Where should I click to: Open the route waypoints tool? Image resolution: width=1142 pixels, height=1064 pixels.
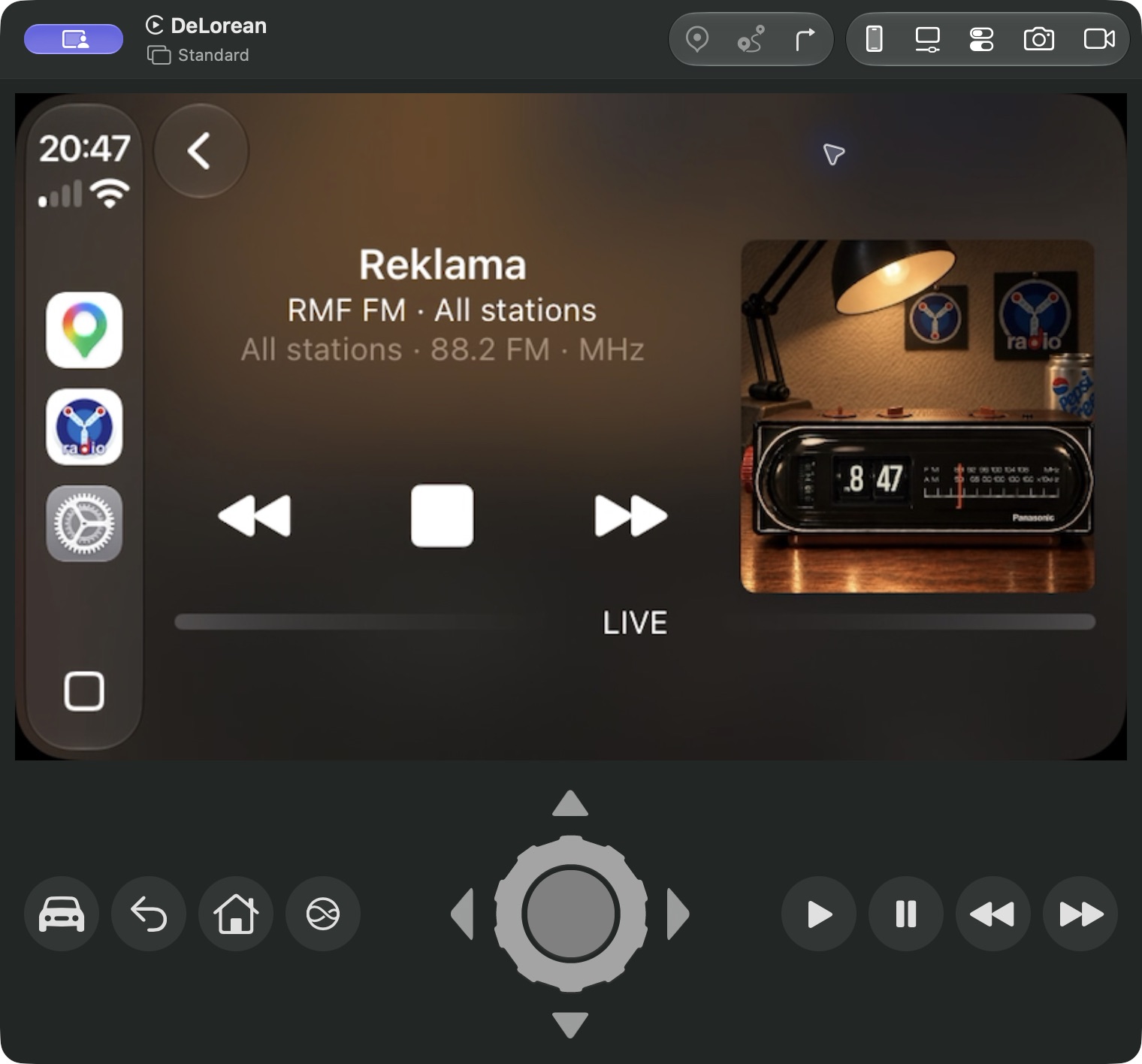751,39
